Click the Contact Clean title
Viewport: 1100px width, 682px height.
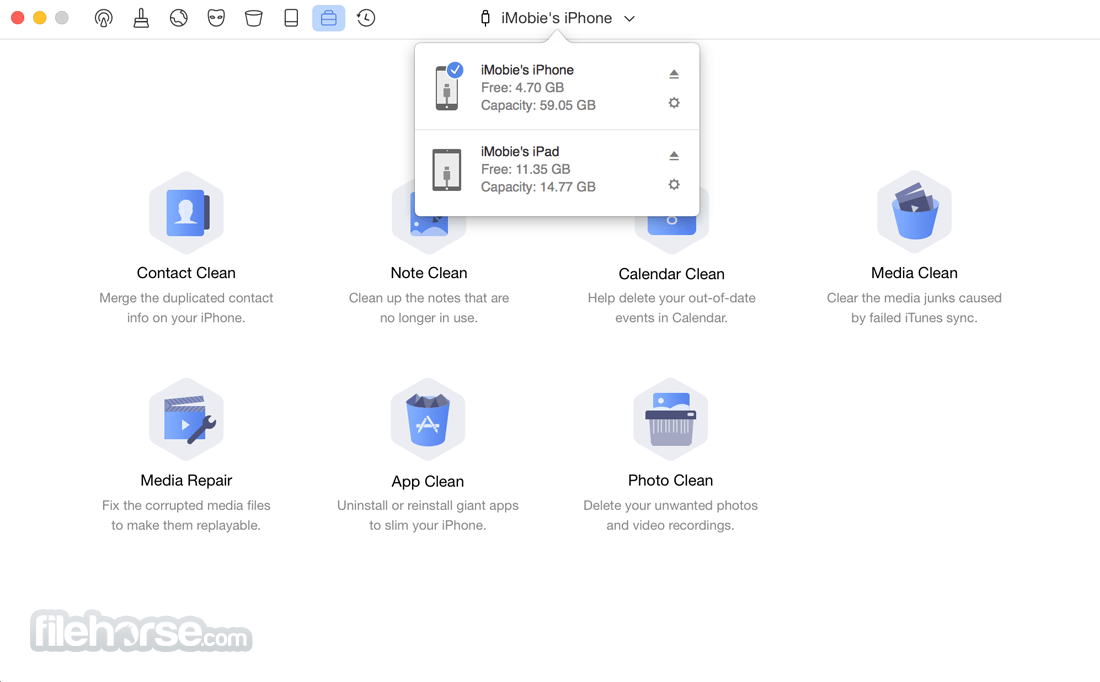point(187,273)
